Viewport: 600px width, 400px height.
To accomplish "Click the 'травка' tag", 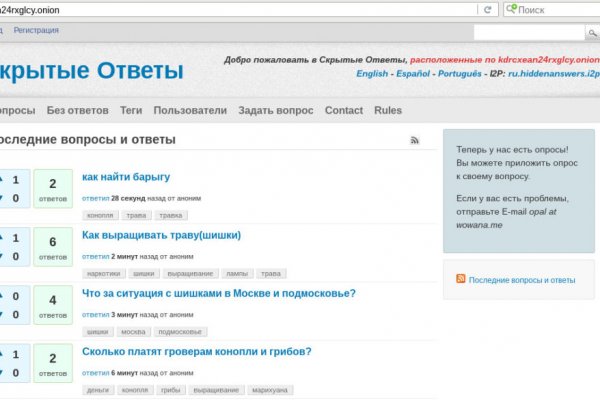I will 171,216.
